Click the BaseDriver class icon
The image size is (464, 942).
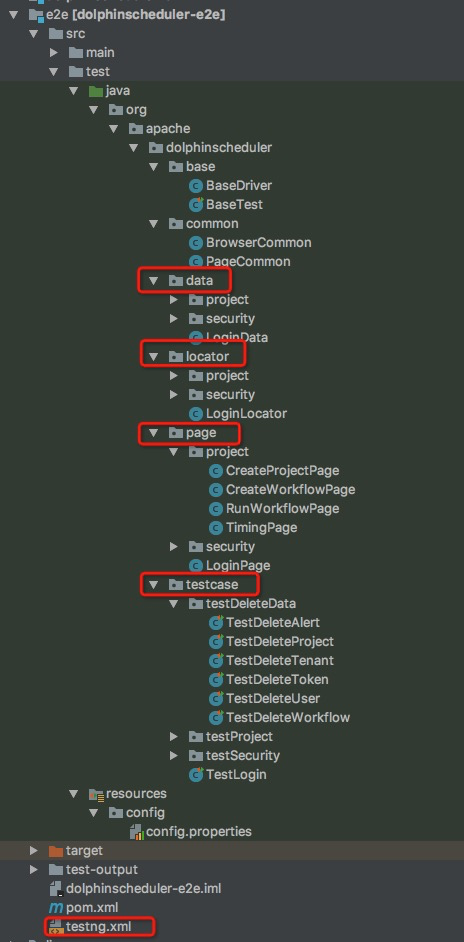click(x=195, y=186)
